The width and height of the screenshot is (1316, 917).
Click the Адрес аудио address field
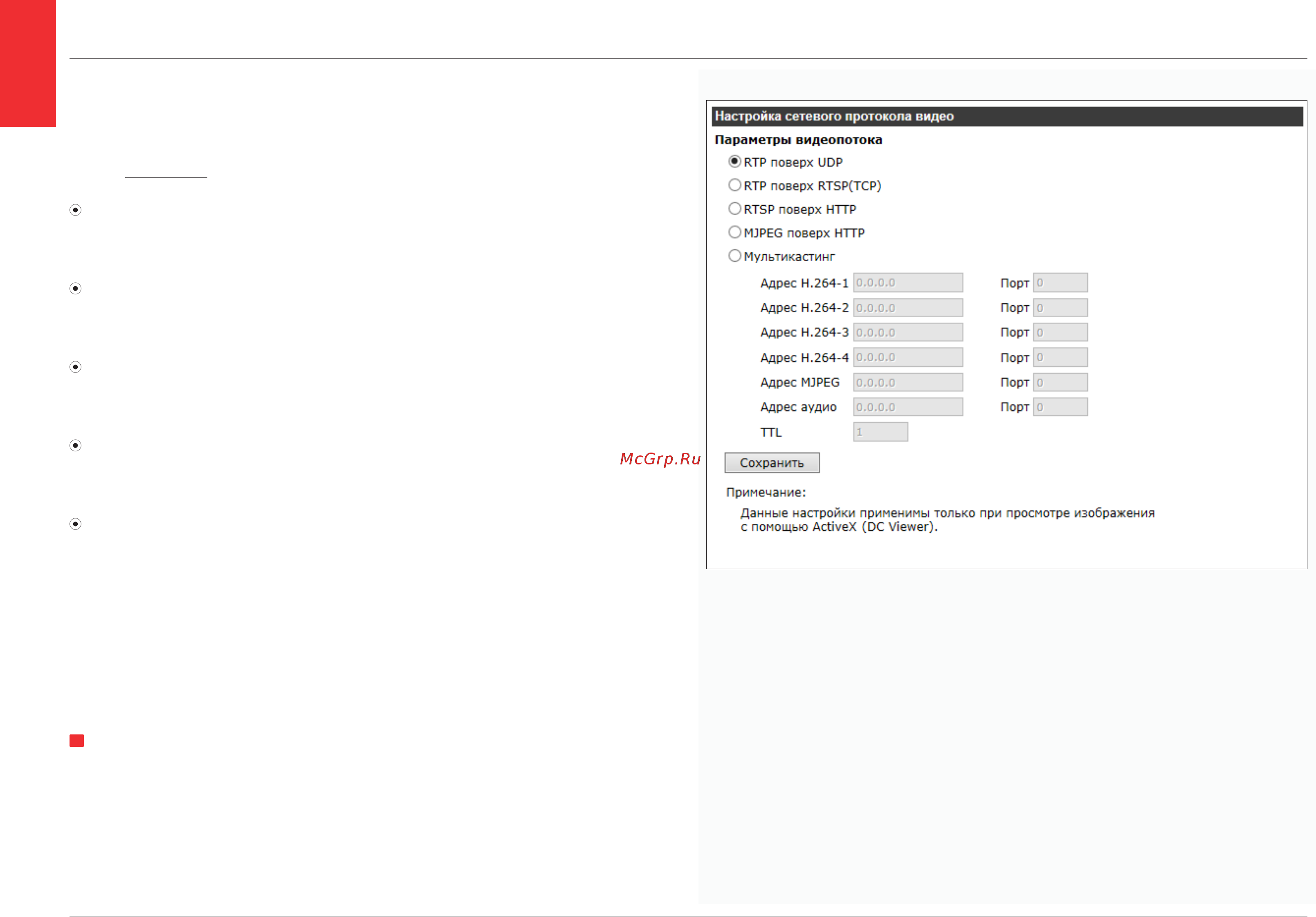click(x=908, y=407)
